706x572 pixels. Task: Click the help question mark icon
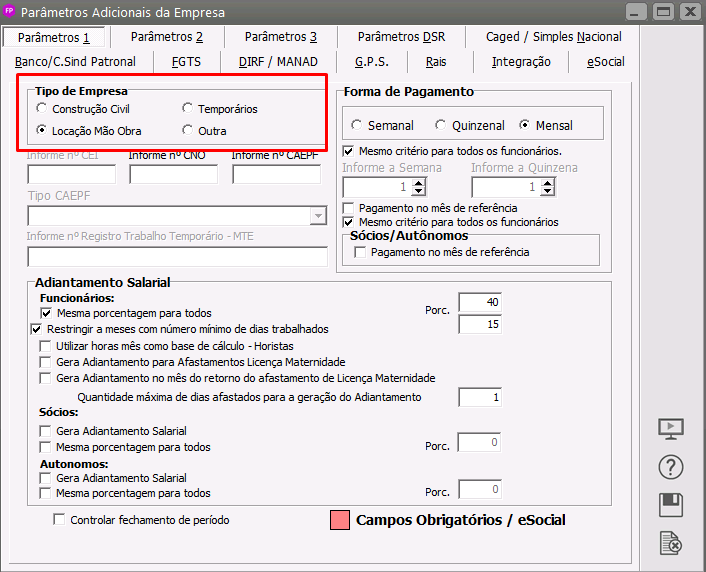pyautogui.click(x=671, y=467)
